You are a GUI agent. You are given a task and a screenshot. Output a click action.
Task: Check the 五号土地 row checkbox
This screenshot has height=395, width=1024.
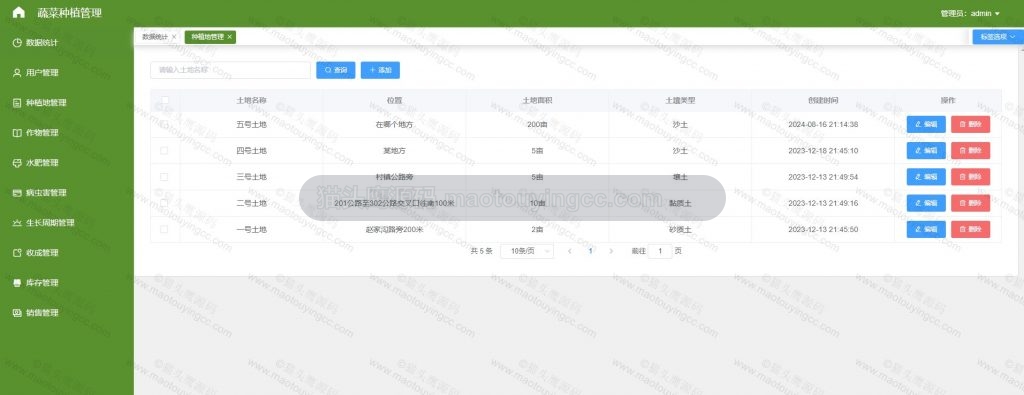[x=165, y=124]
